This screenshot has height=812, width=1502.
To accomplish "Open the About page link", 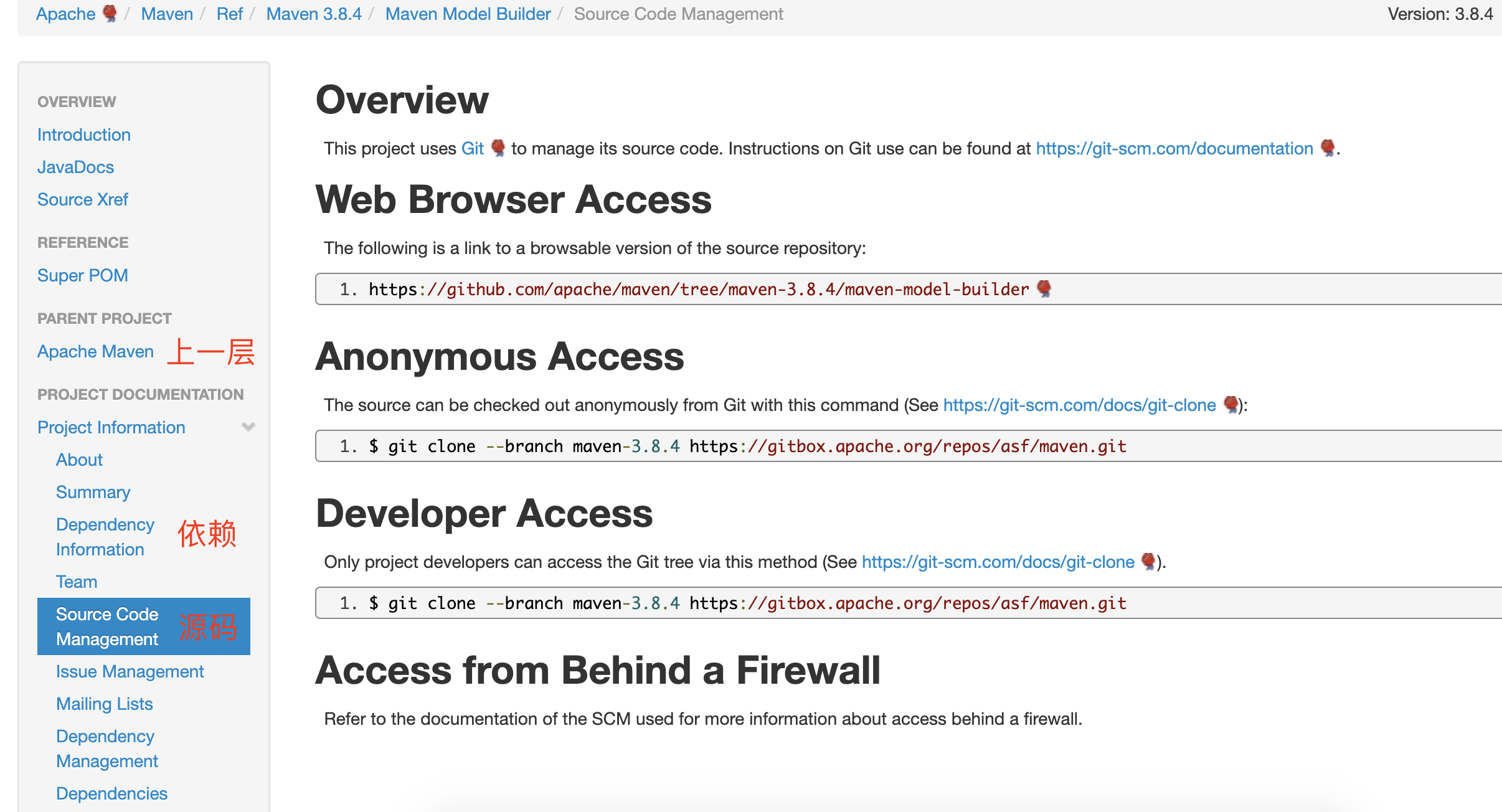I will coord(79,460).
